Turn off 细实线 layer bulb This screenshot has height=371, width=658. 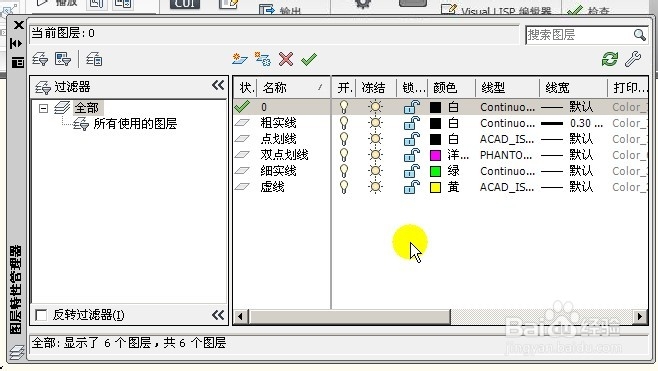[x=344, y=171]
